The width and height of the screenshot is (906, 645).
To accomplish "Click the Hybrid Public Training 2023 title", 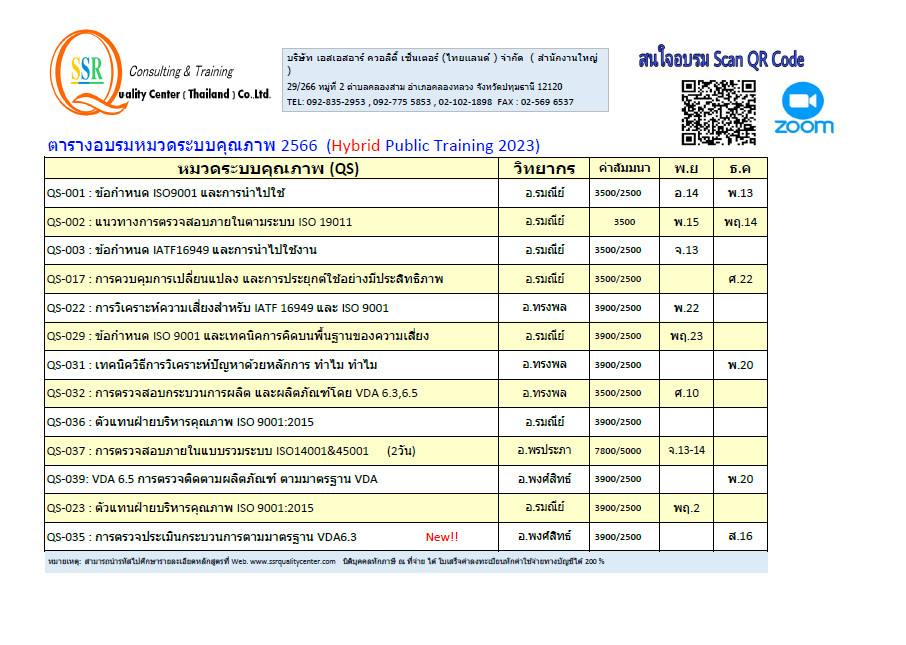I will coord(294,145).
